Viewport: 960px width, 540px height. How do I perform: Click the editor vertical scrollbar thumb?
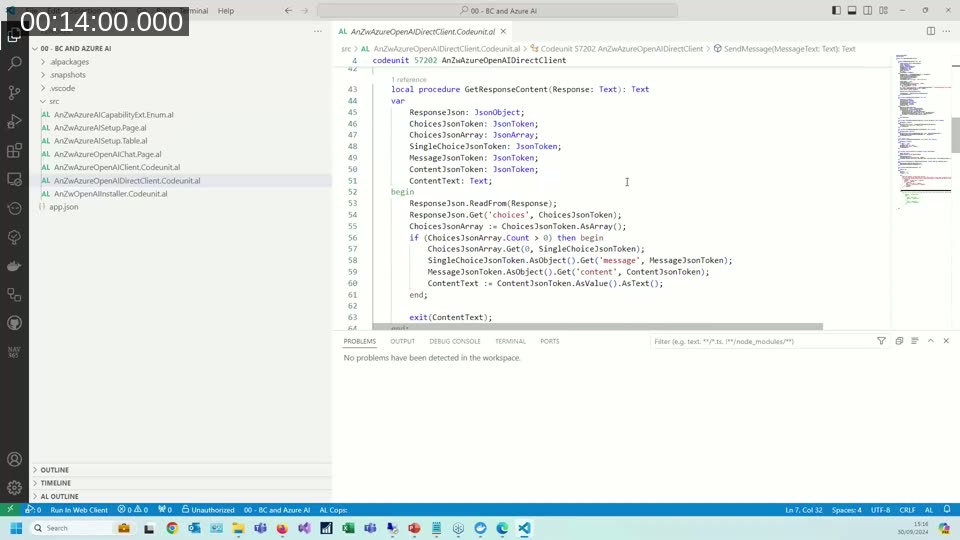pos(955,134)
